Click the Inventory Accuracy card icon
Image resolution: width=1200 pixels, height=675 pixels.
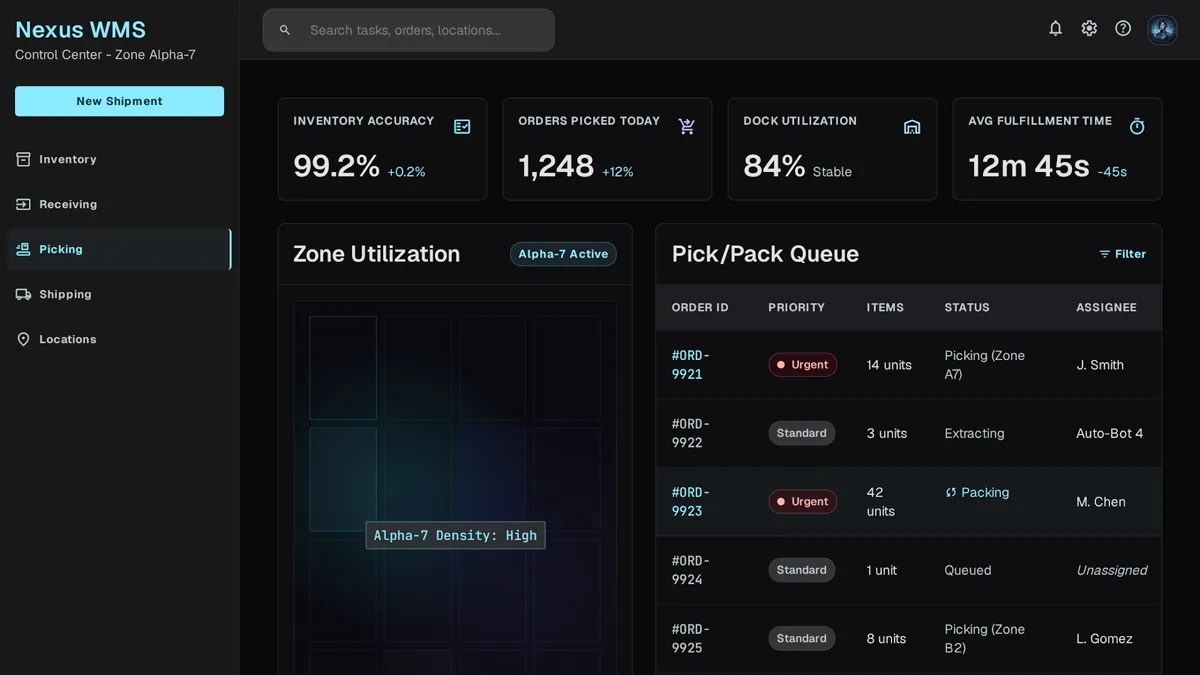[462, 127]
